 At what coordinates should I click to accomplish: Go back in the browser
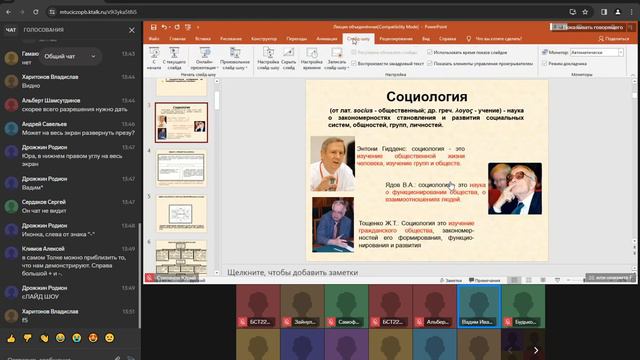point(9,12)
